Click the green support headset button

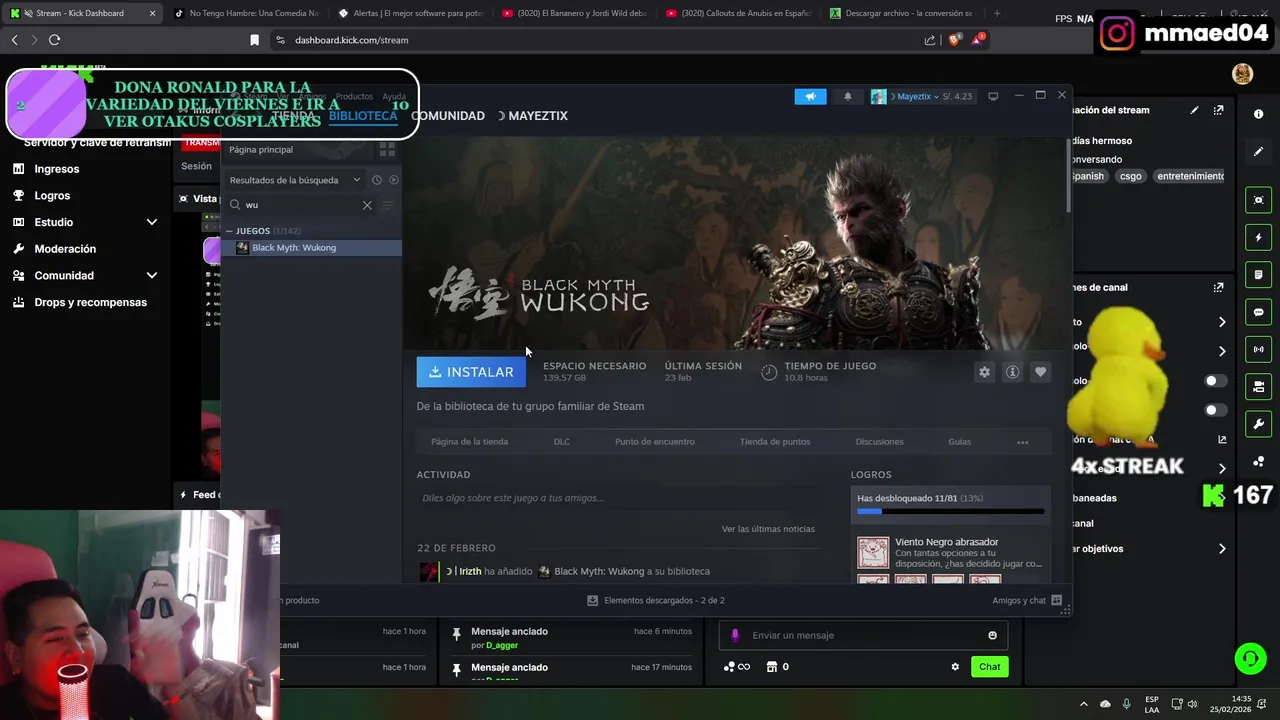coord(1250,658)
